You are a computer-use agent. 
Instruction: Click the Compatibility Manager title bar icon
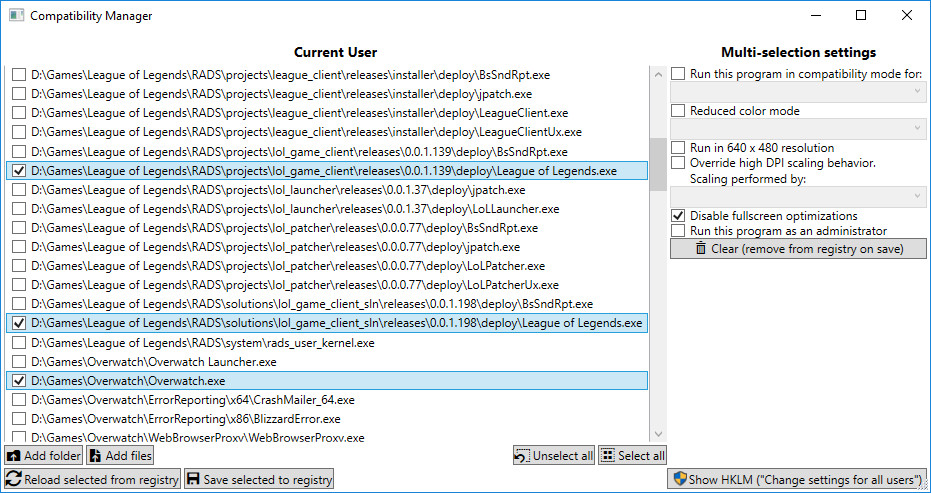tap(16, 15)
